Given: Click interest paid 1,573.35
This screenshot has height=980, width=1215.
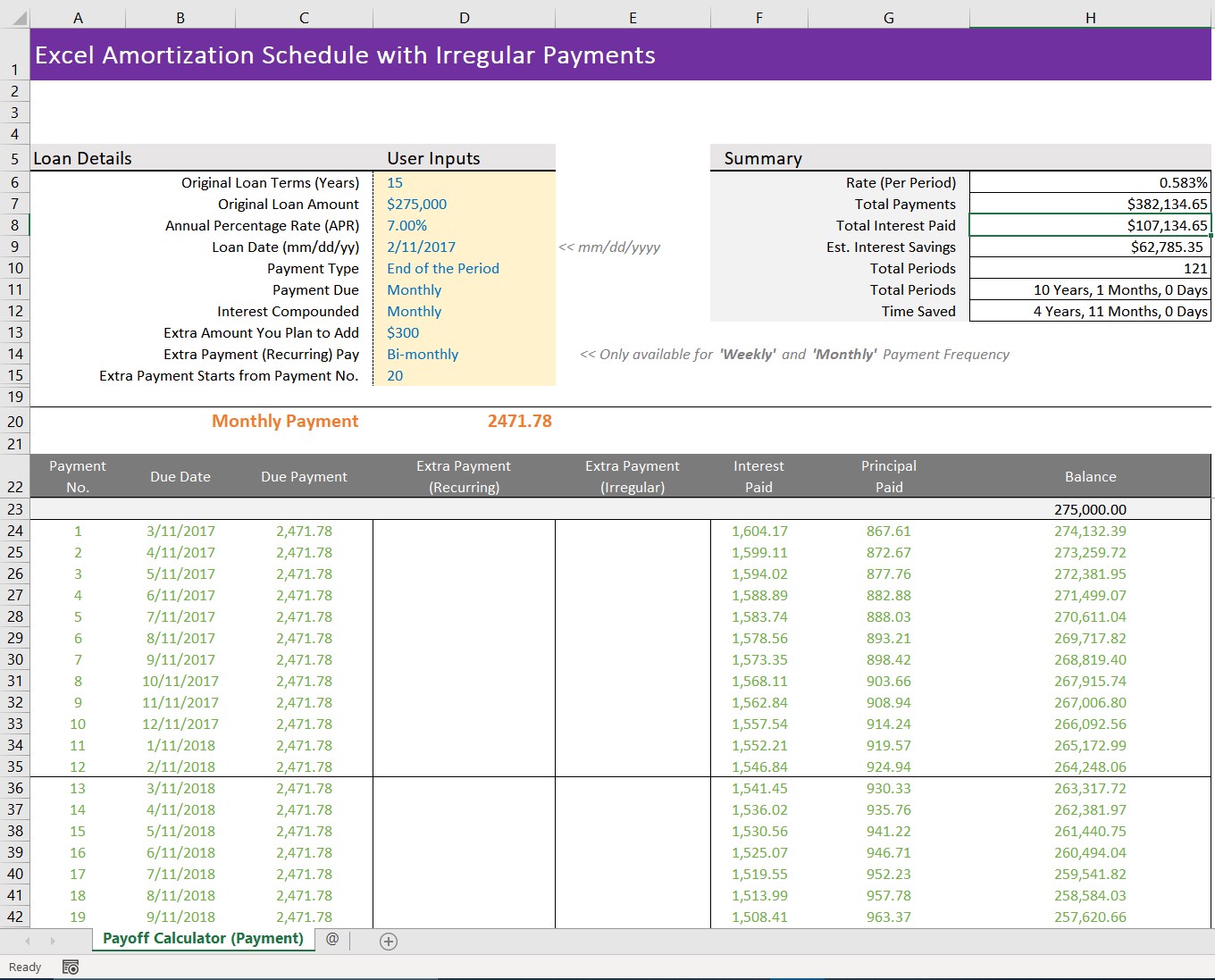Looking at the screenshot, I should (758, 659).
